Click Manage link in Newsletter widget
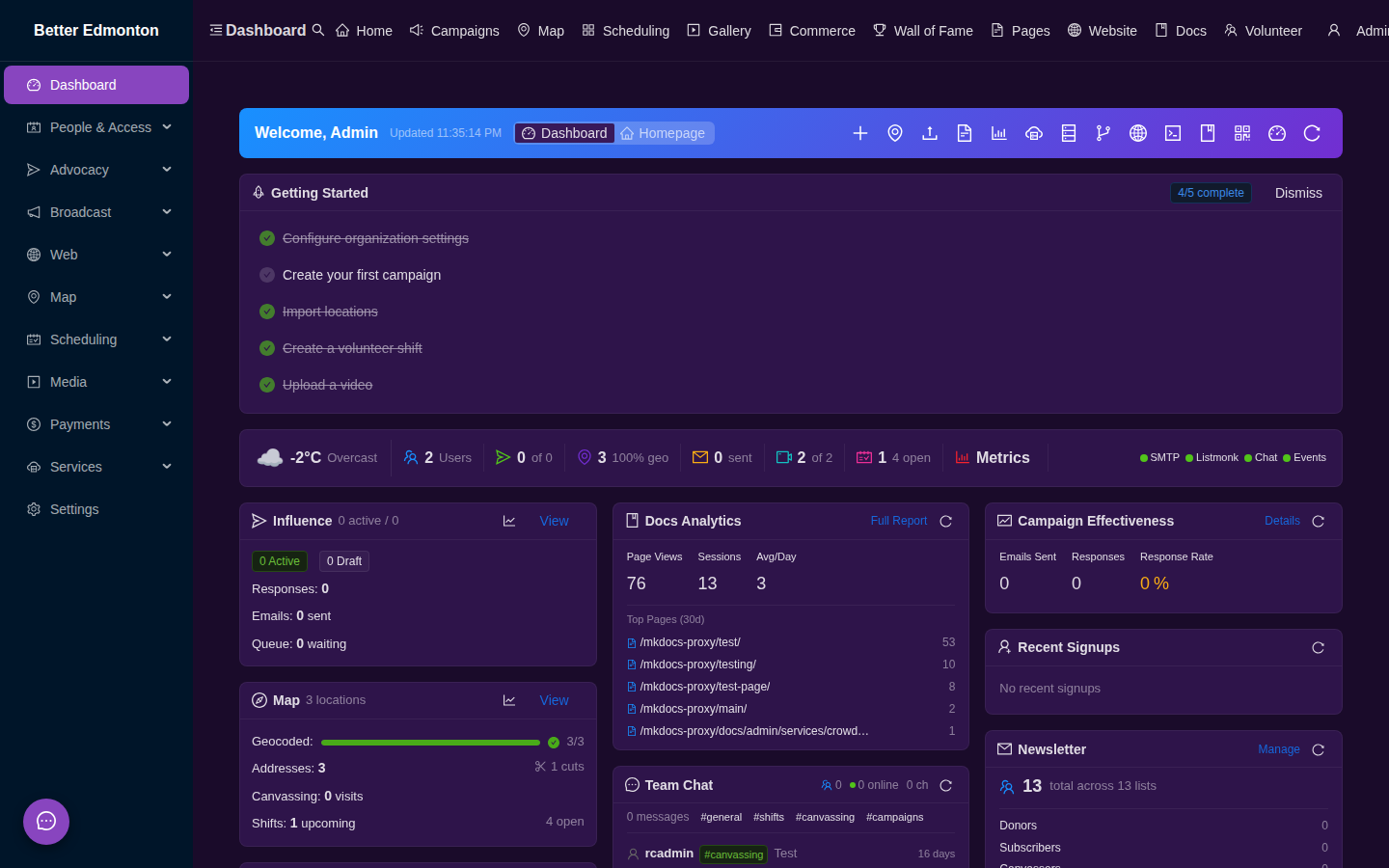Screen dimensions: 1389x868 (x=1279, y=749)
